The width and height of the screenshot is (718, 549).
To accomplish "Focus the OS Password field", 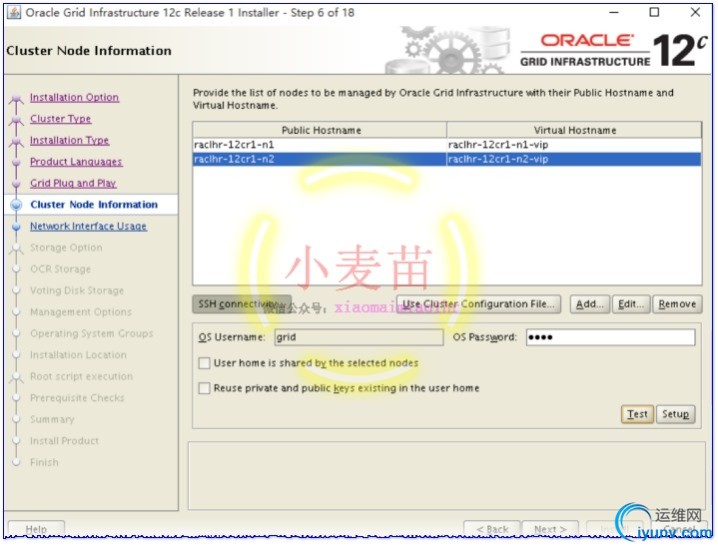I will 610,337.
